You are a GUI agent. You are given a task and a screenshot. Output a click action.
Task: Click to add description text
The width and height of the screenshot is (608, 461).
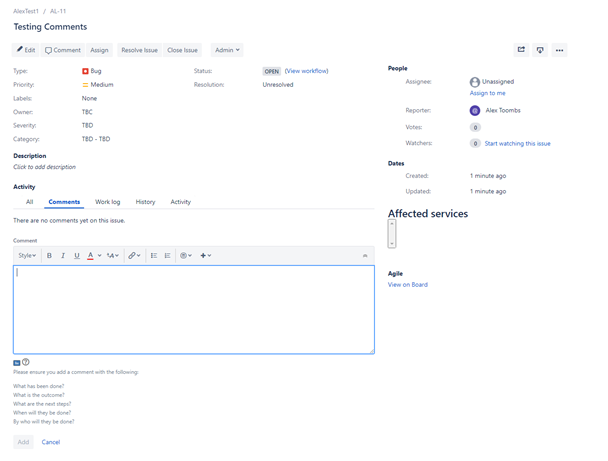coord(45,167)
